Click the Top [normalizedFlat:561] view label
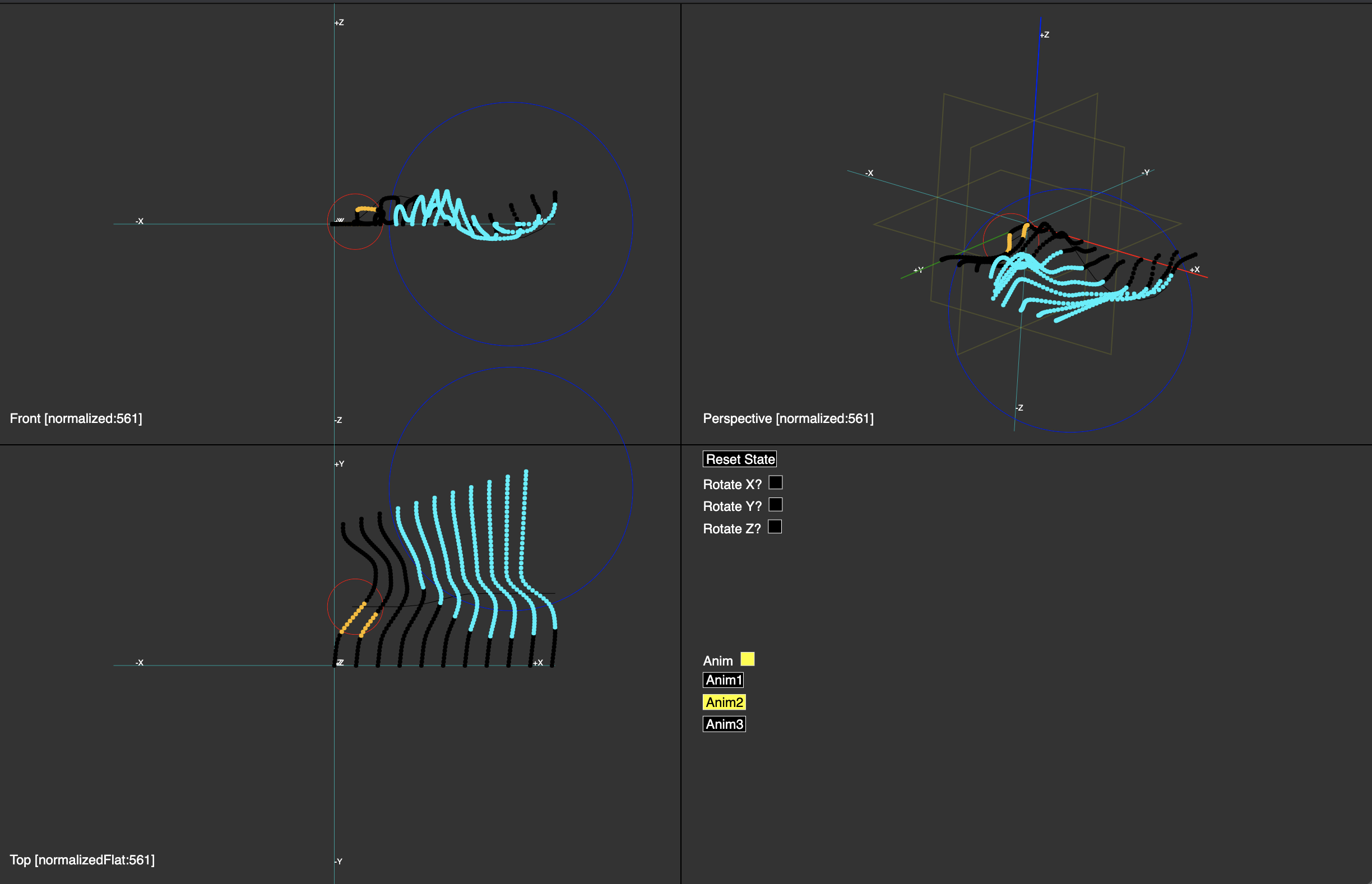The width and height of the screenshot is (1372, 884). click(x=82, y=860)
